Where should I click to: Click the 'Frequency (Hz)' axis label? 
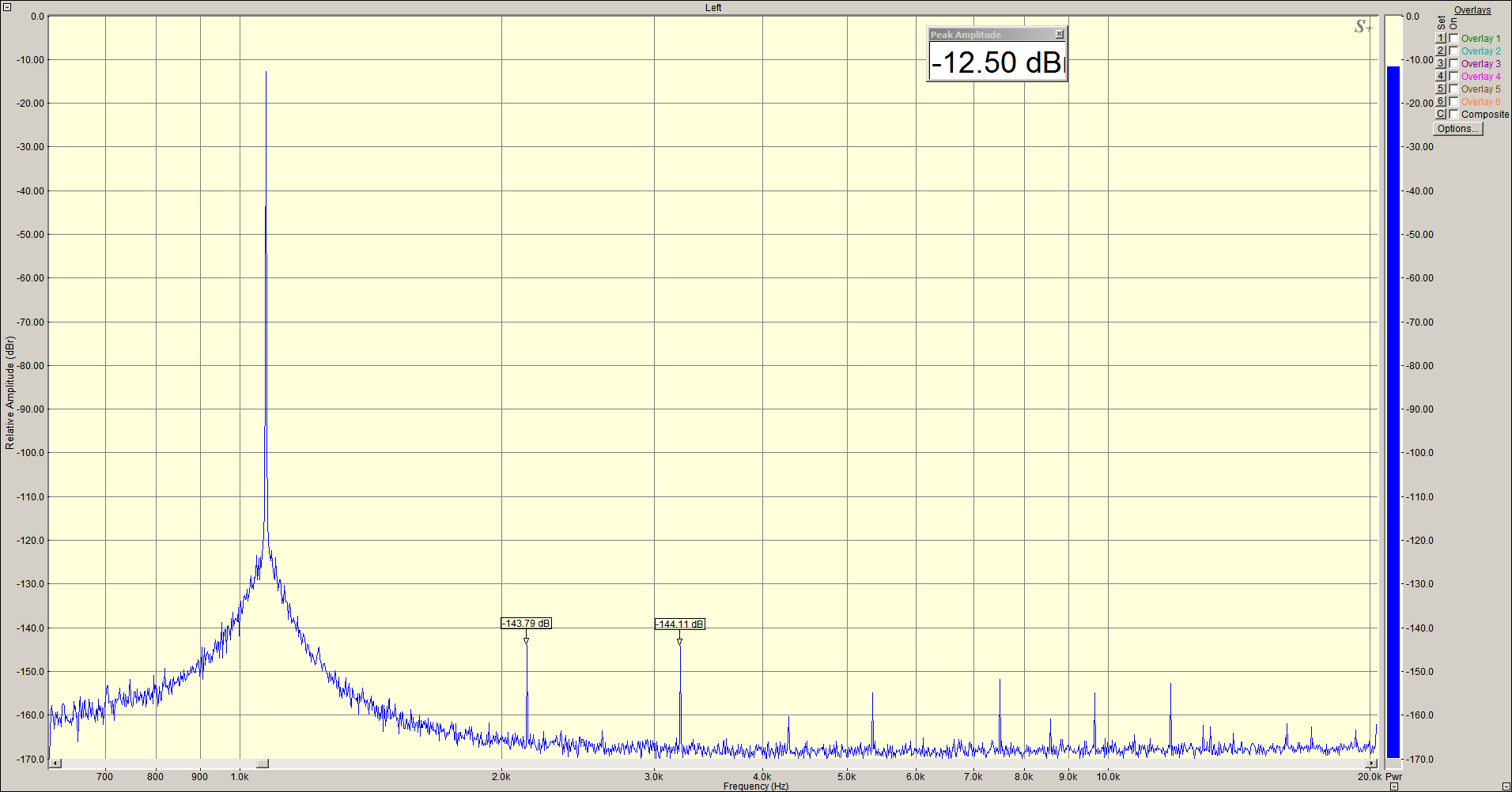pos(756,786)
